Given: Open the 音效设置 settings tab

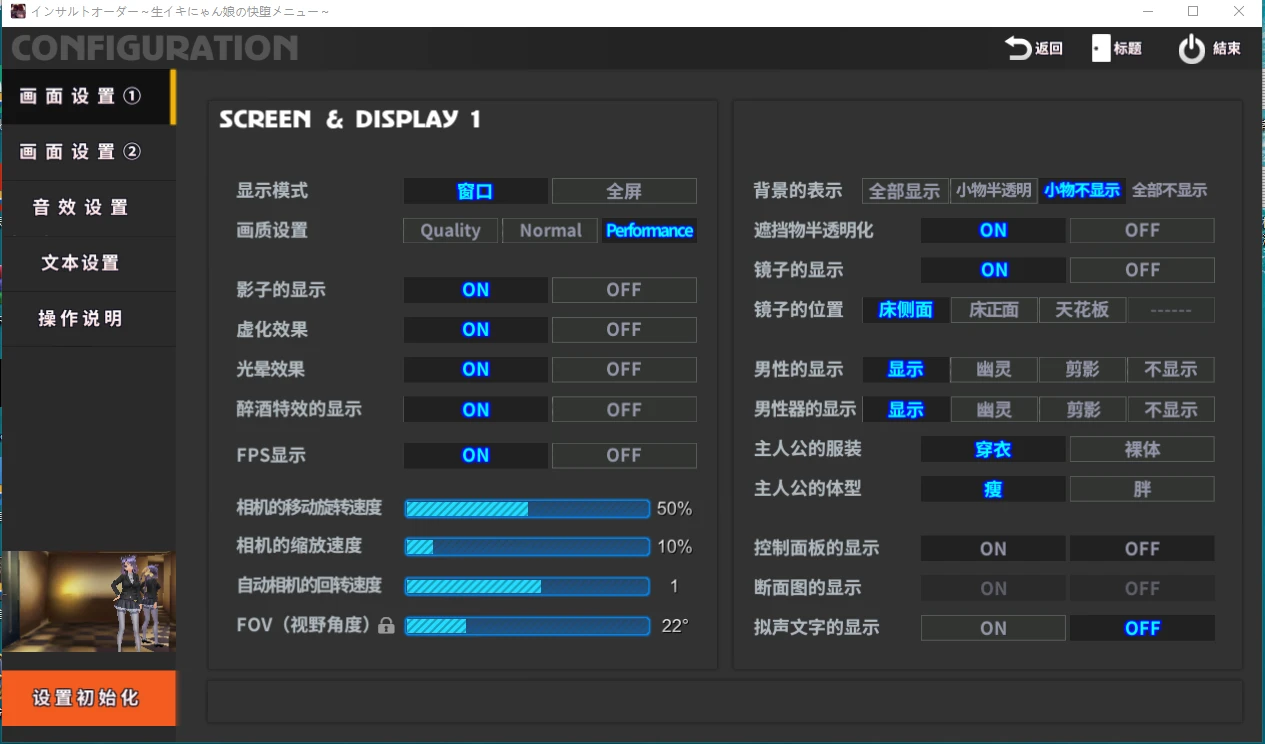Looking at the screenshot, I should 88,207.
